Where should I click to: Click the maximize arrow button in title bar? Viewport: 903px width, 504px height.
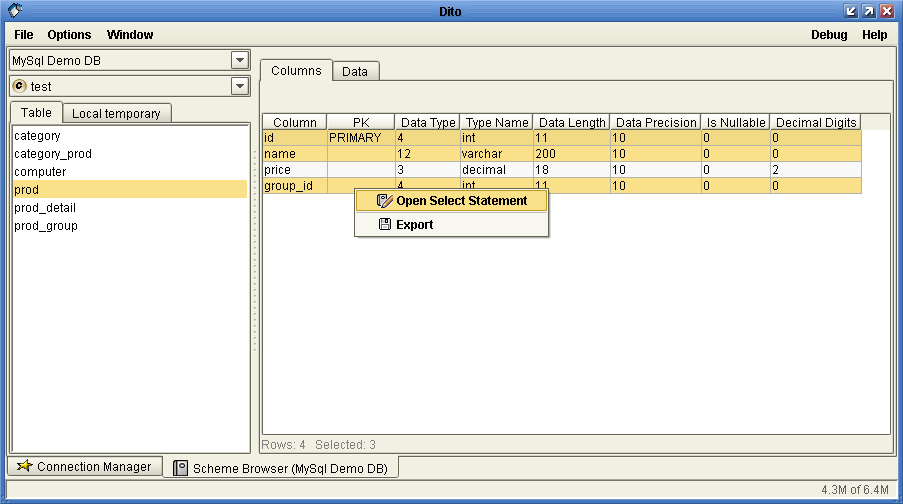click(868, 10)
